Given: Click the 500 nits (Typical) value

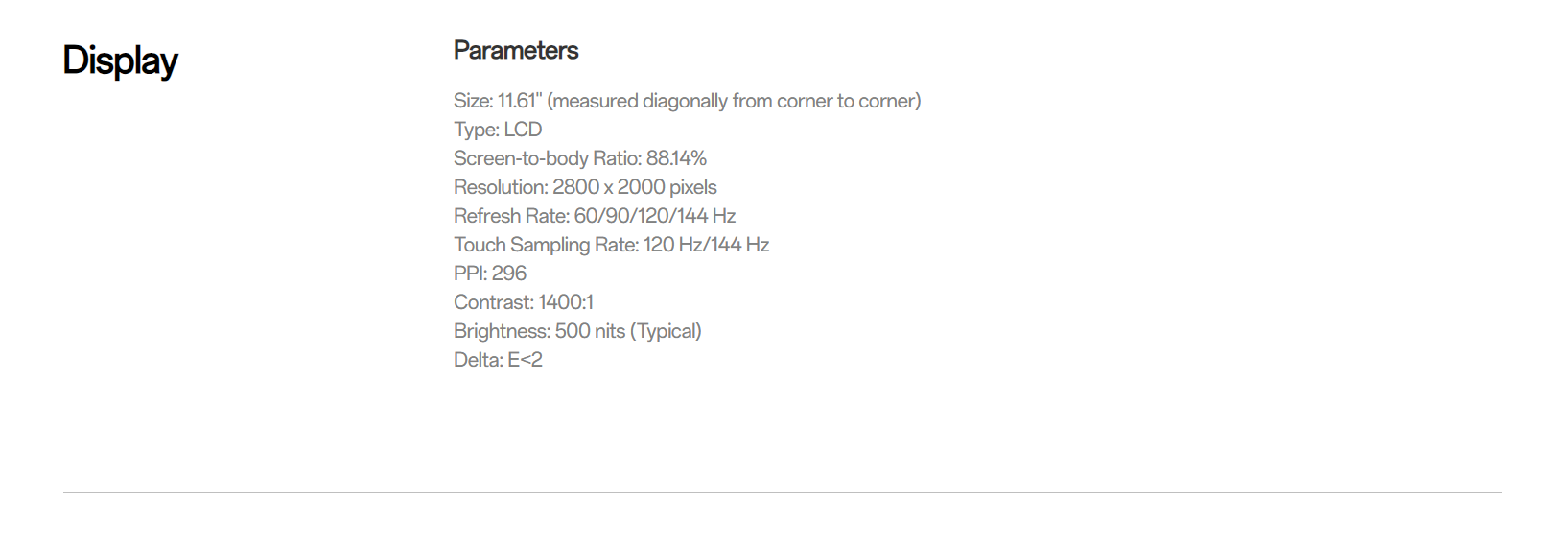Looking at the screenshot, I should point(628,331).
